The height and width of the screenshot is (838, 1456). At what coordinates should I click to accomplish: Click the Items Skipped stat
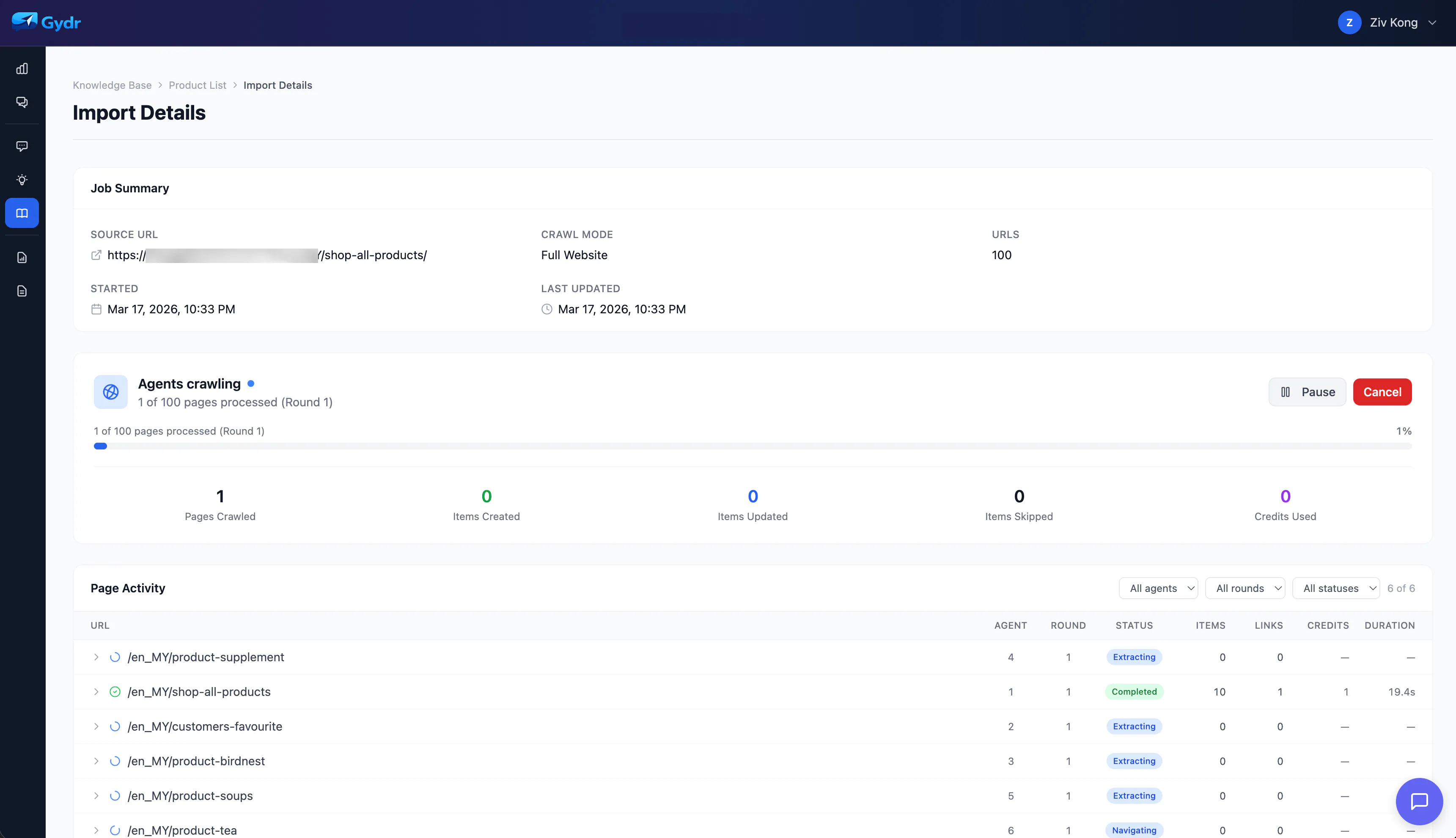pyautogui.click(x=1019, y=505)
